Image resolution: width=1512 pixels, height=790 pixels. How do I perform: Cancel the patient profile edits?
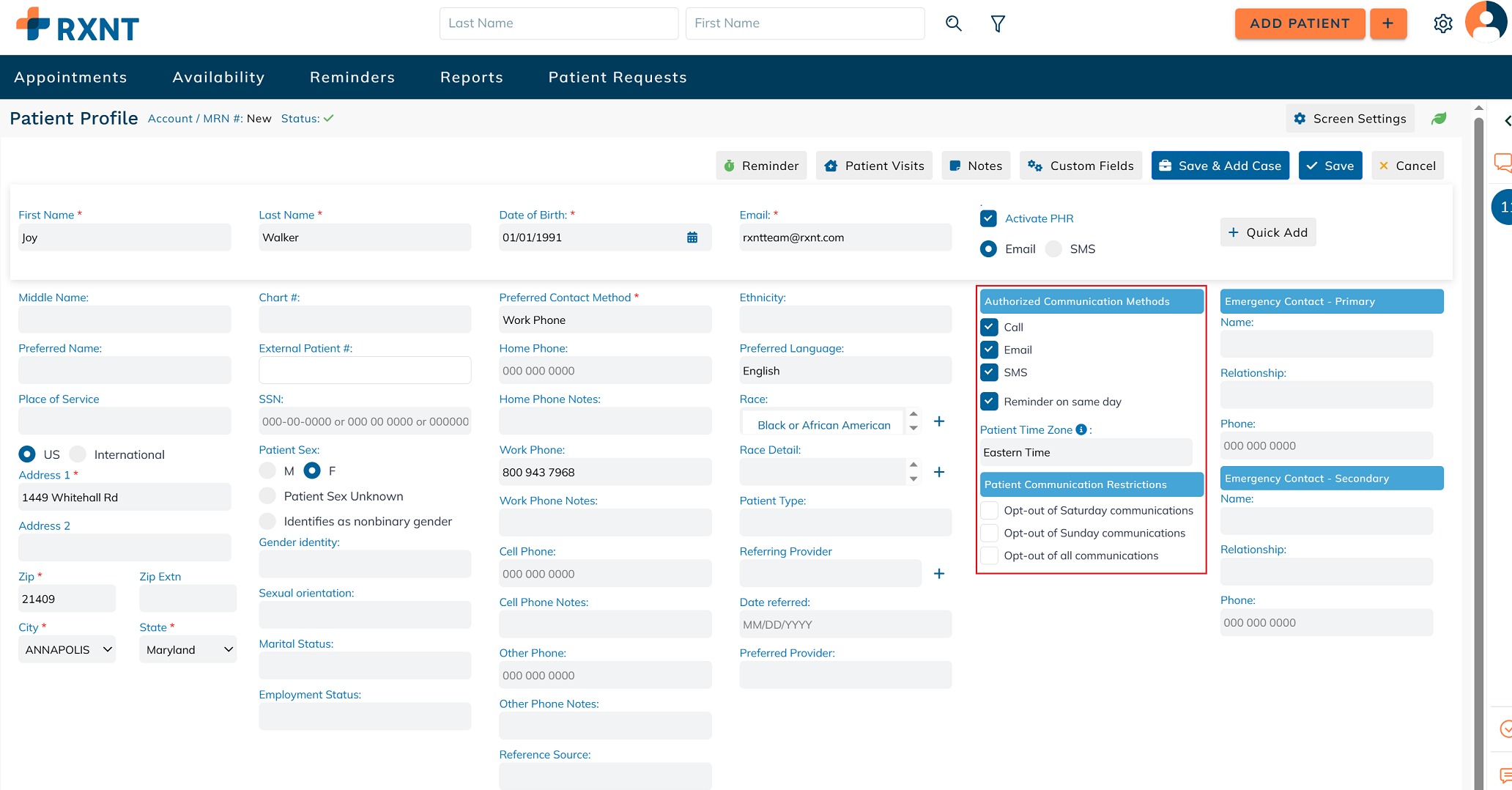click(x=1407, y=166)
